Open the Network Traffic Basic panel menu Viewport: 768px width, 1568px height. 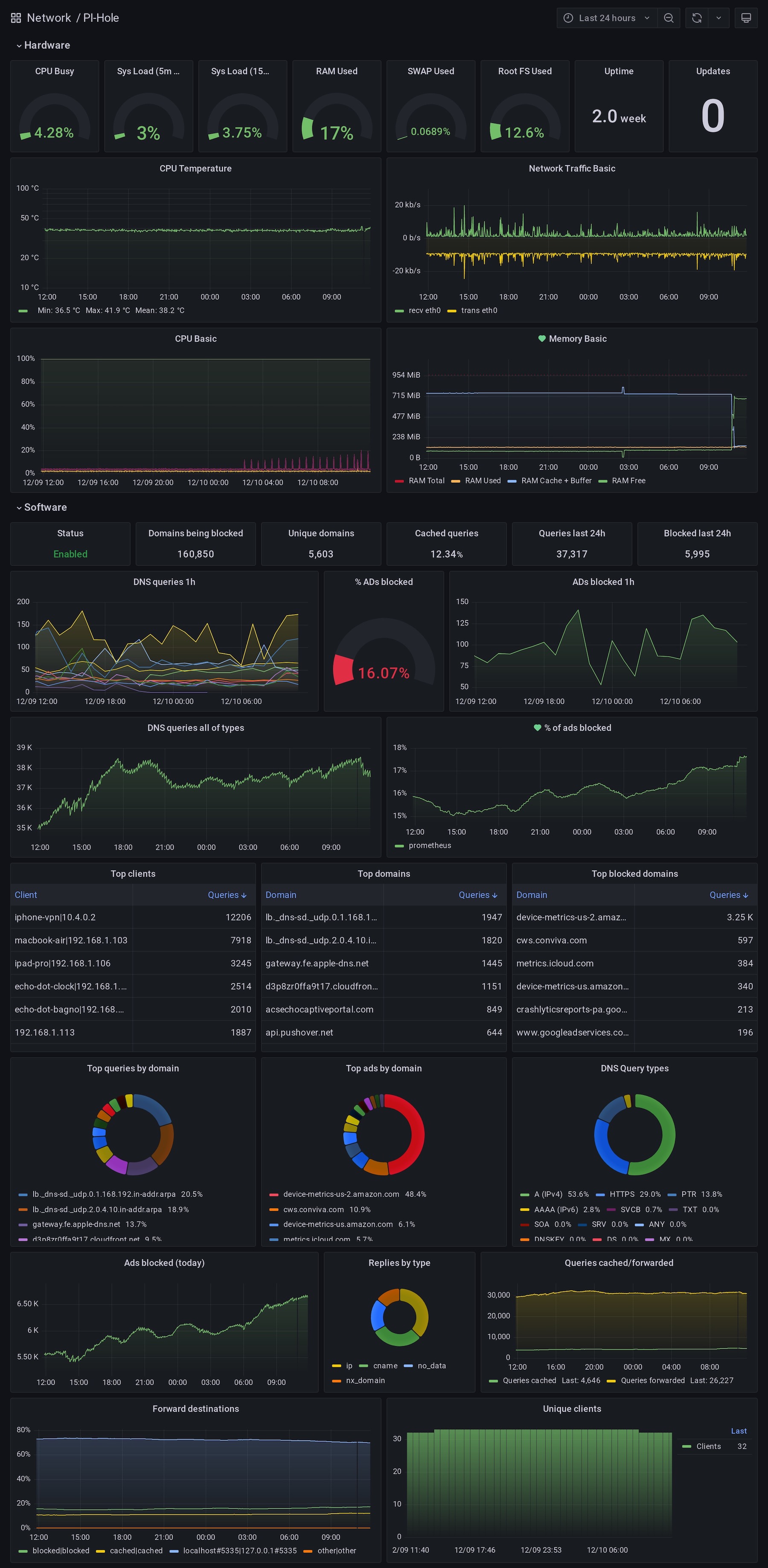point(571,169)
